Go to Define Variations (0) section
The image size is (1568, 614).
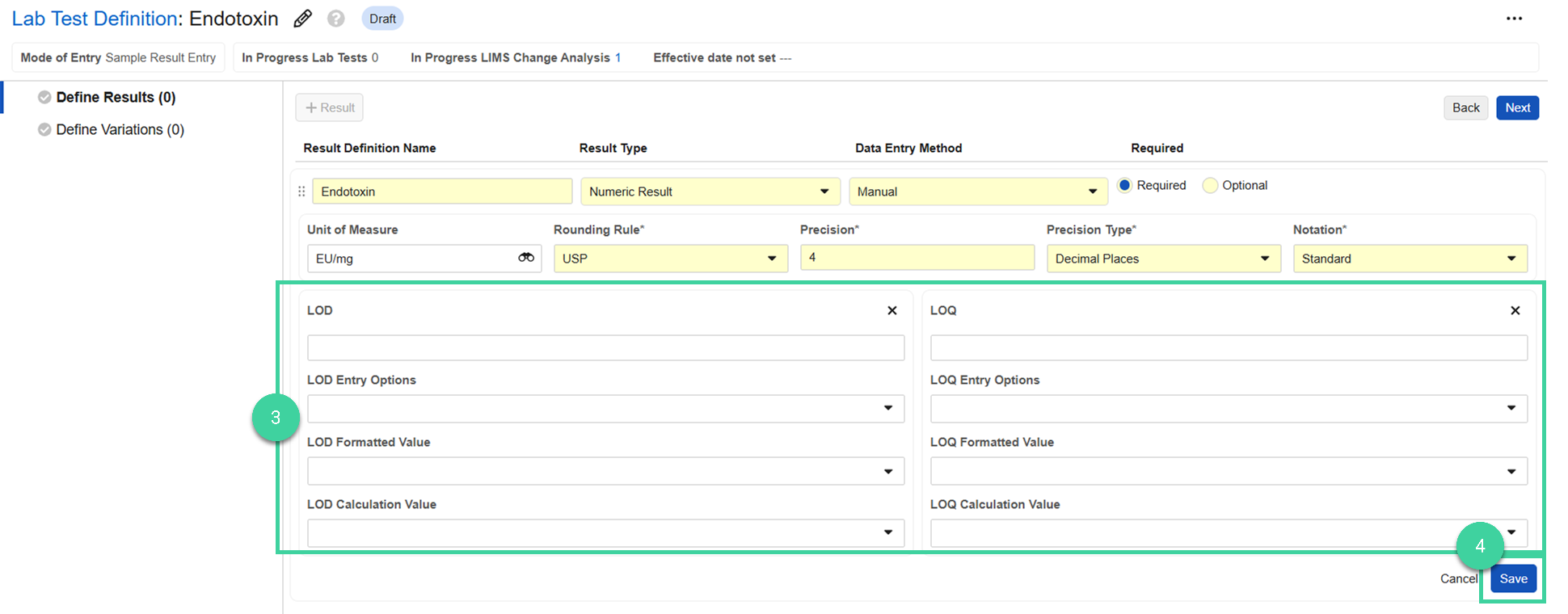click(x=120, y=129)
